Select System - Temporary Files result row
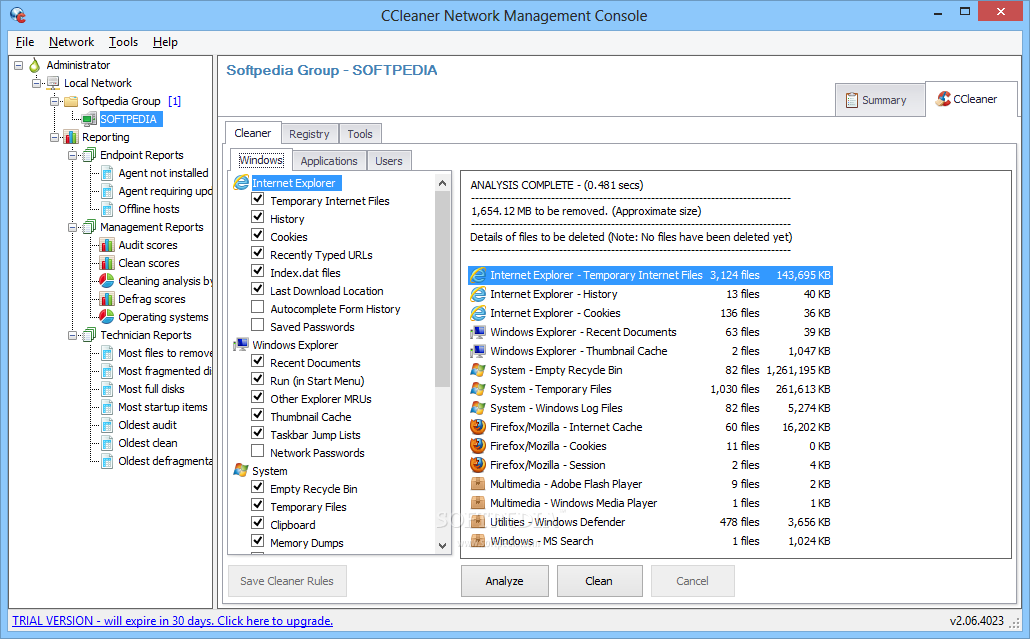This screenshot has width=1030, height=639. 650,389
